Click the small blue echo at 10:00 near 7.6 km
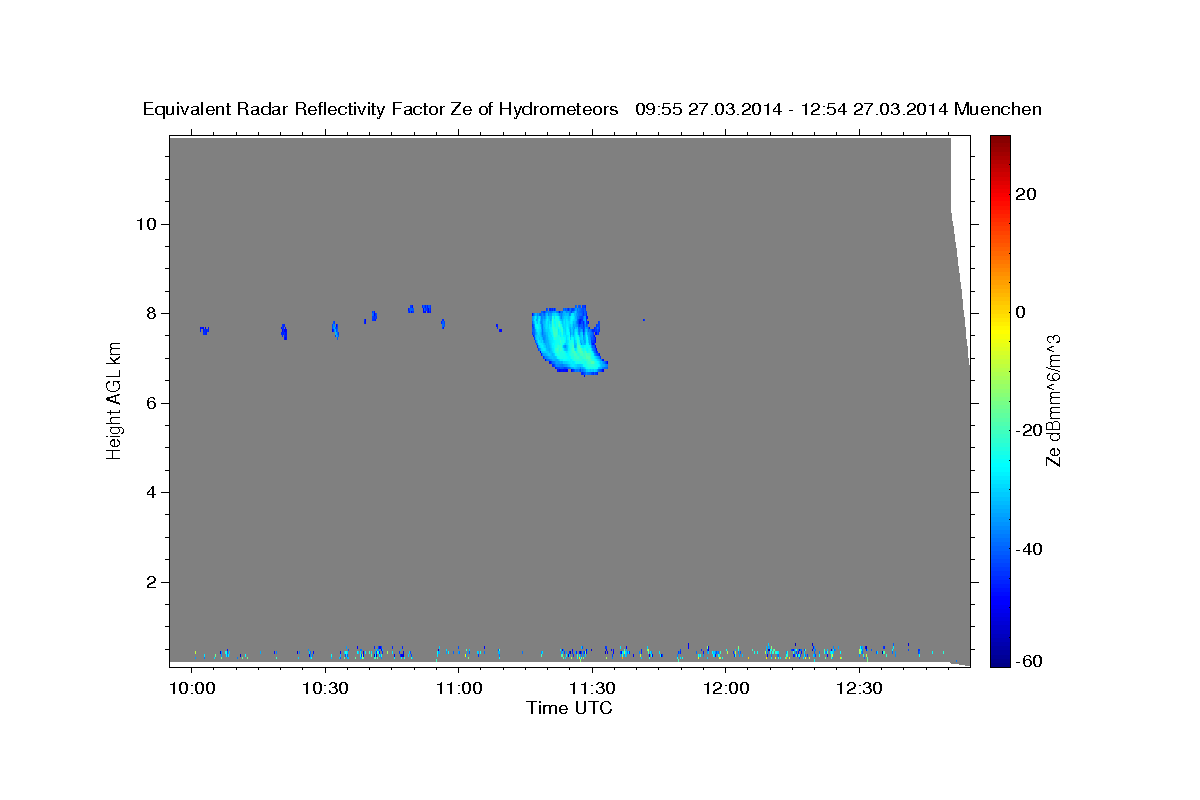 [x=204, y=330]
